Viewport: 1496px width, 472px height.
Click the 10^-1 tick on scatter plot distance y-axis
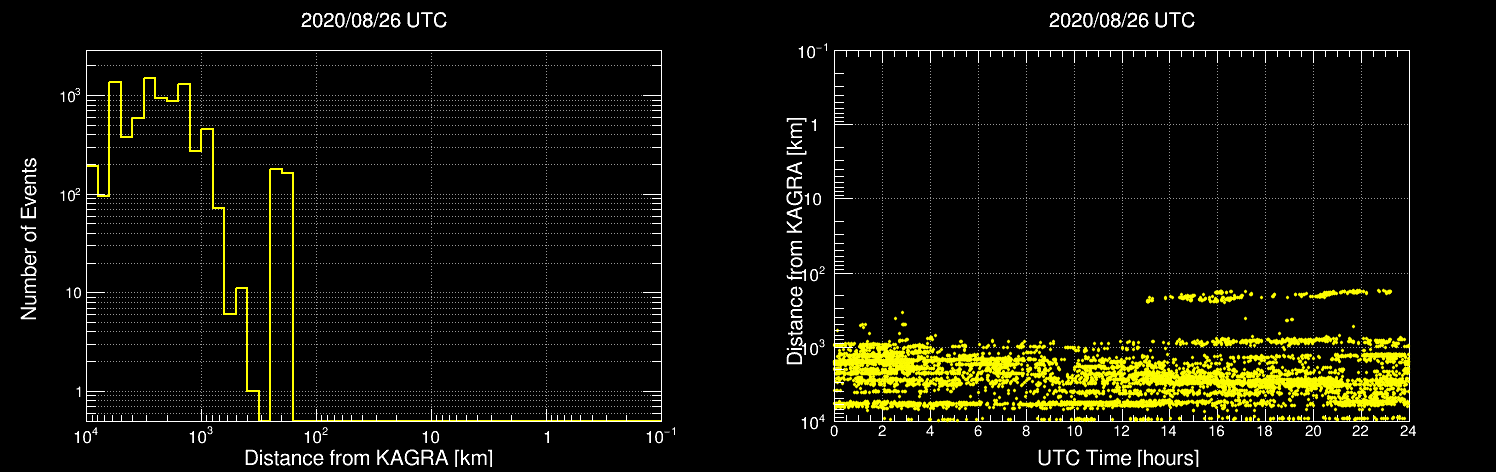click(812, 53)
